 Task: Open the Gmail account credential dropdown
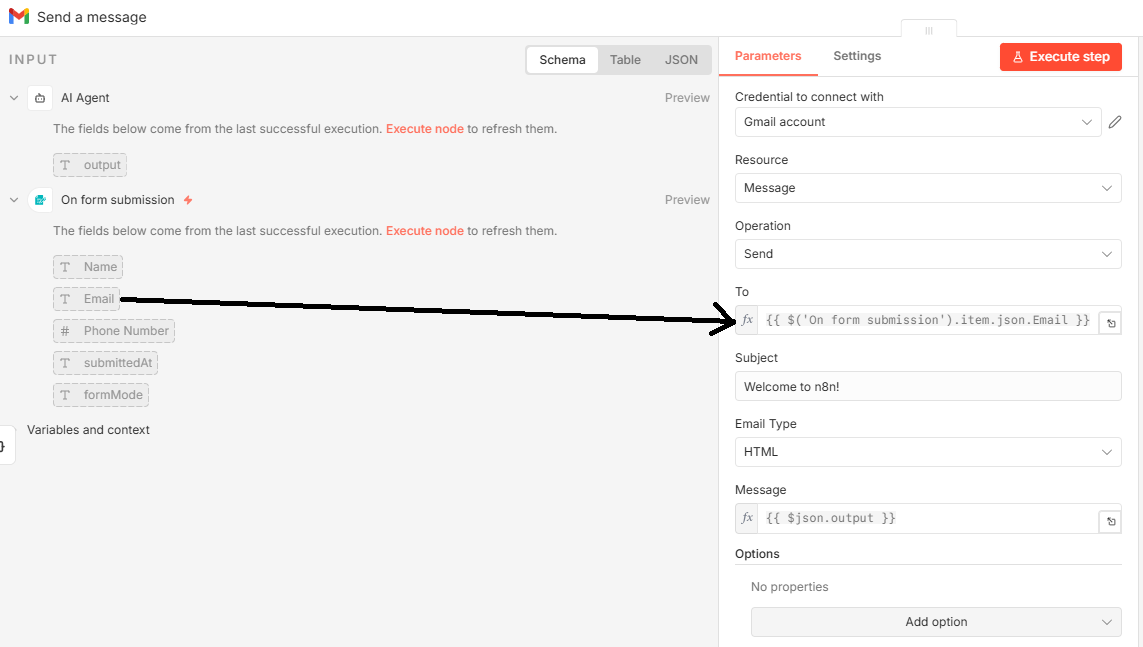917,122
